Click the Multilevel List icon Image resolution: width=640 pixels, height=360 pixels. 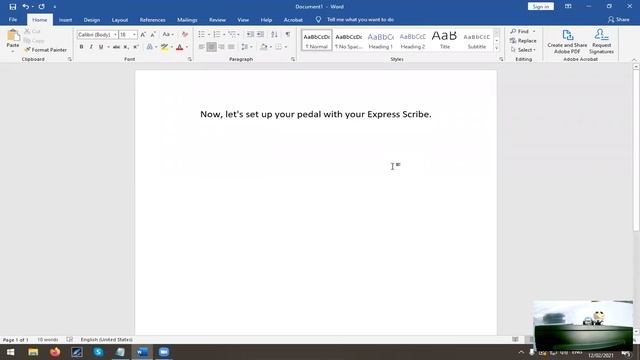(x=232, y=35)
